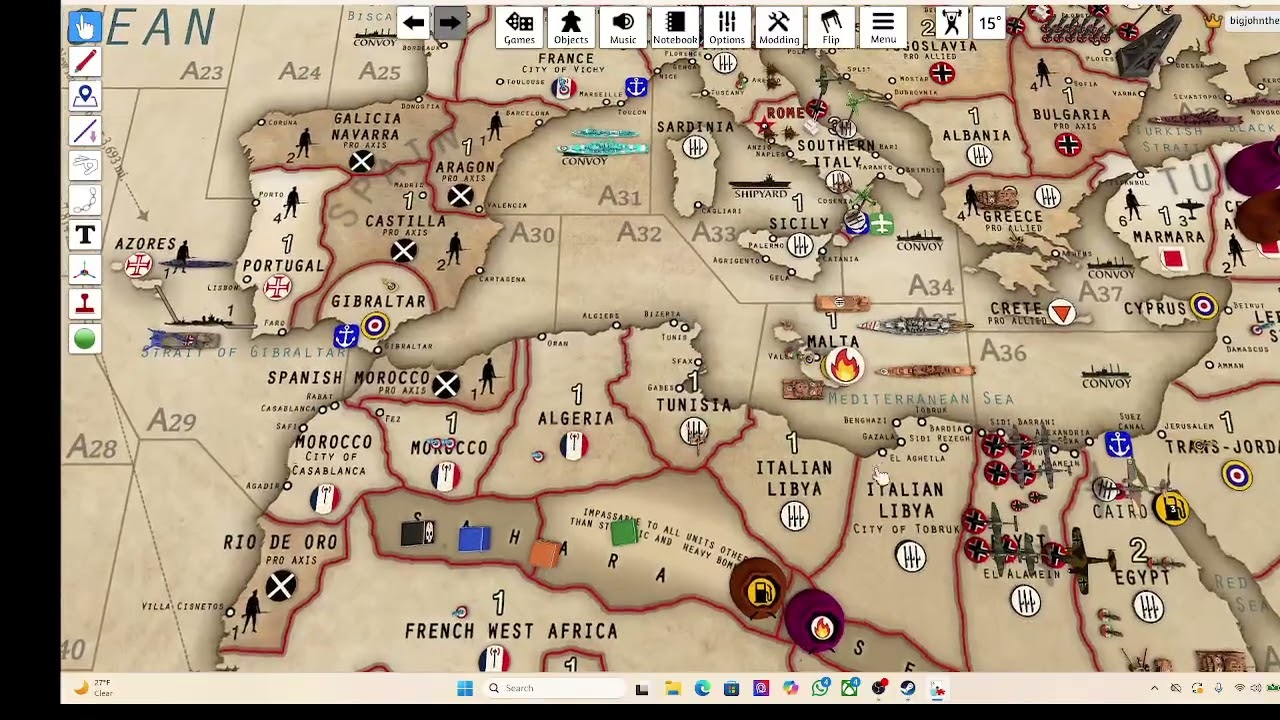Open WhatsApp from the taskbar
Viewport: 1280px width, 720px height.
point(820,688)
